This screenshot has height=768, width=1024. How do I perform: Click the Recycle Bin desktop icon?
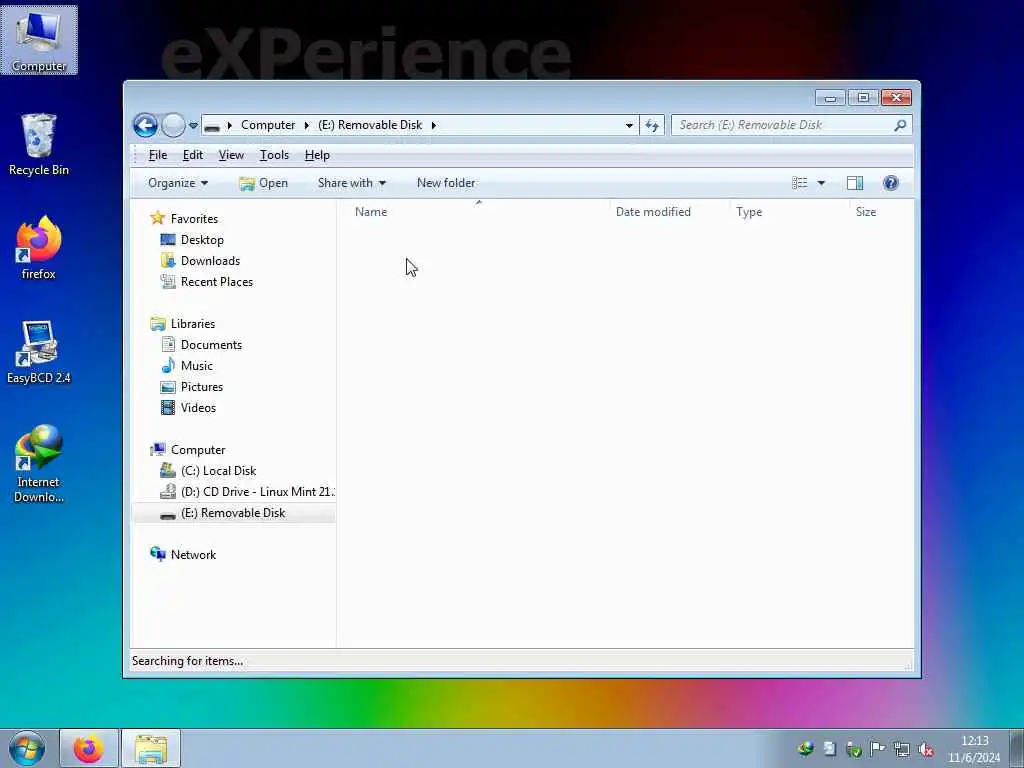[39, 144]
